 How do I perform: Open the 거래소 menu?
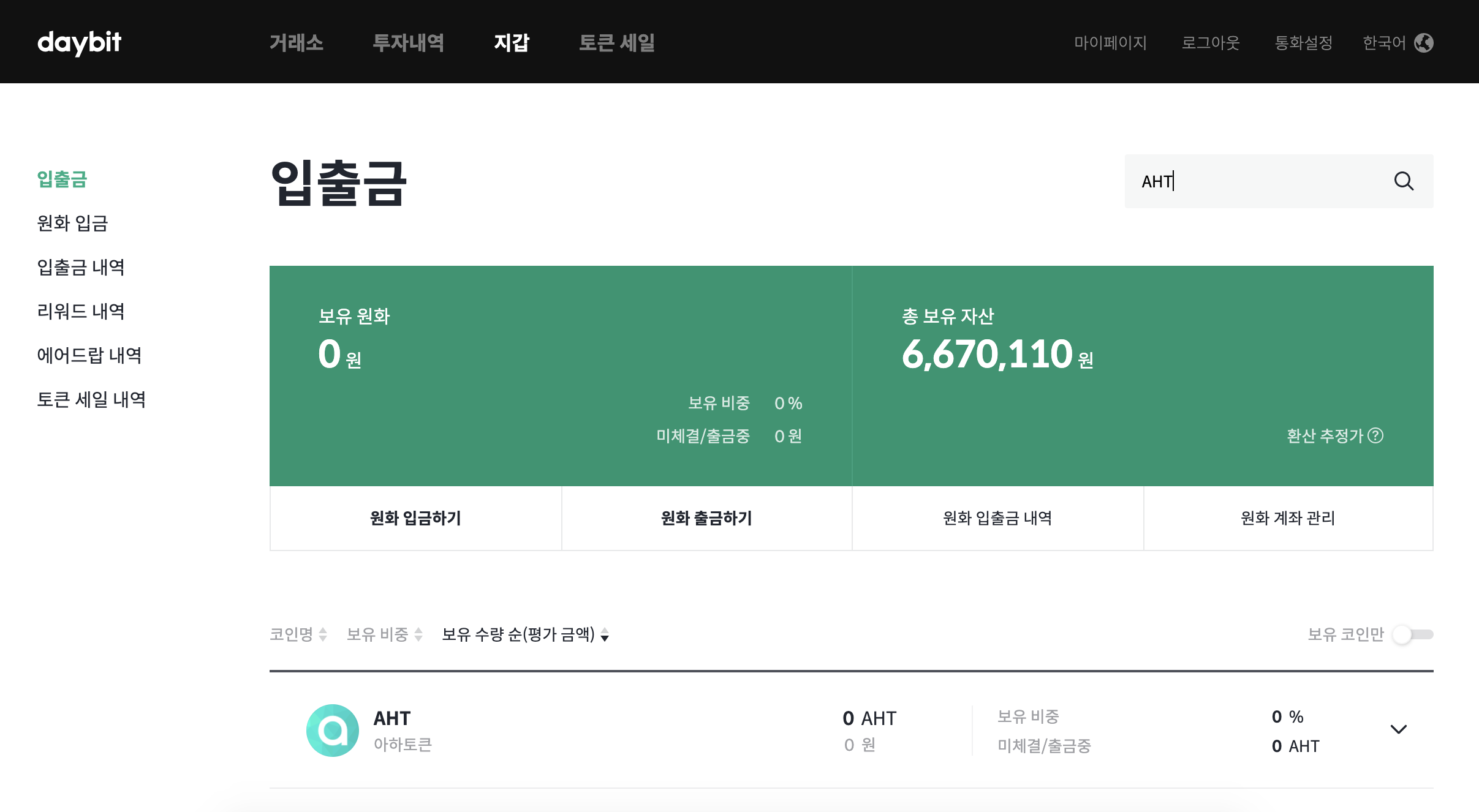point(297,43)
